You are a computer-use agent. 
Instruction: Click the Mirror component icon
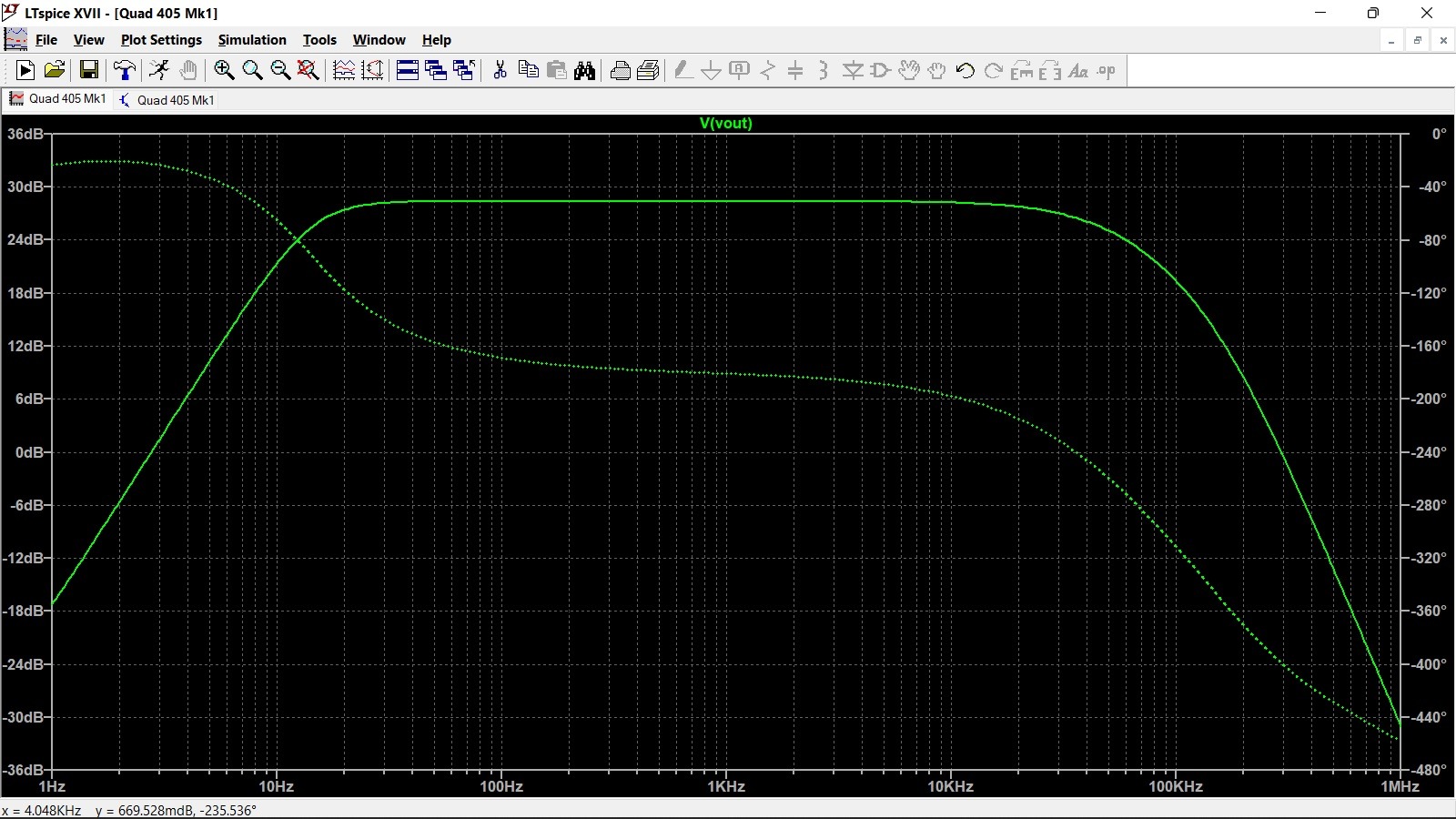click(1050, 70)
